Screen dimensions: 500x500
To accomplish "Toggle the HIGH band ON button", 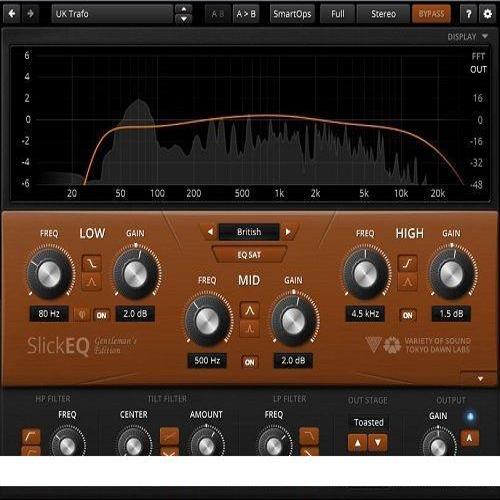I will click(407, 315).
